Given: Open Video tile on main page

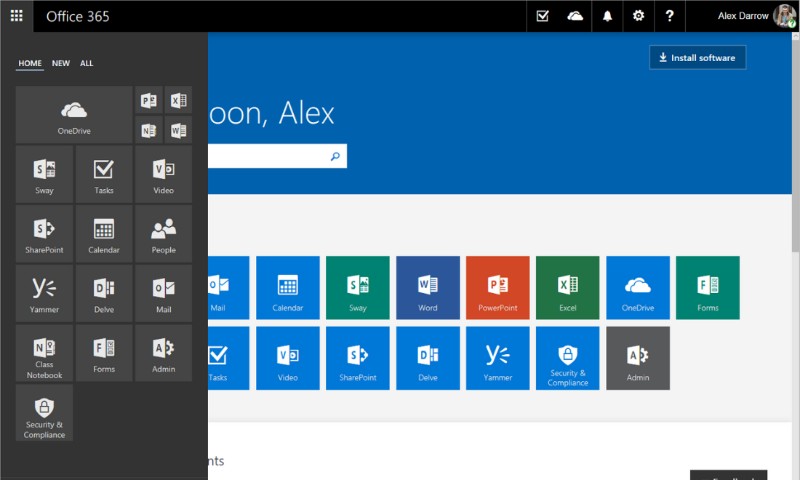Looking at the screenshot, I should 288,358.
